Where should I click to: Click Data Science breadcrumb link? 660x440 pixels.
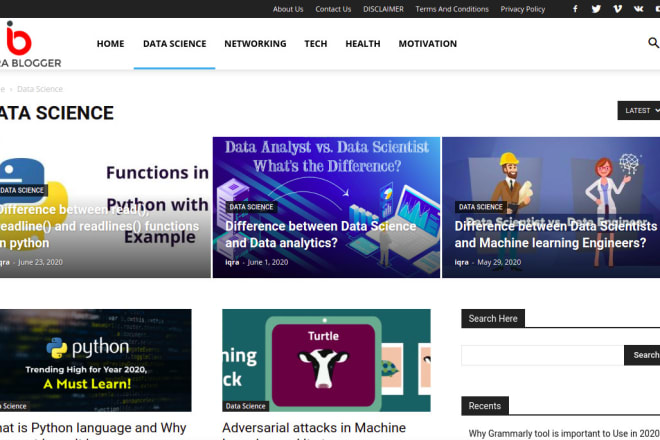40,89
